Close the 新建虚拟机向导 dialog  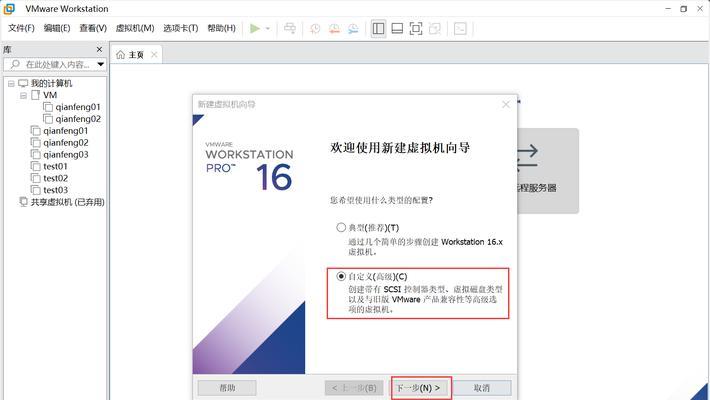click(506, 105)
